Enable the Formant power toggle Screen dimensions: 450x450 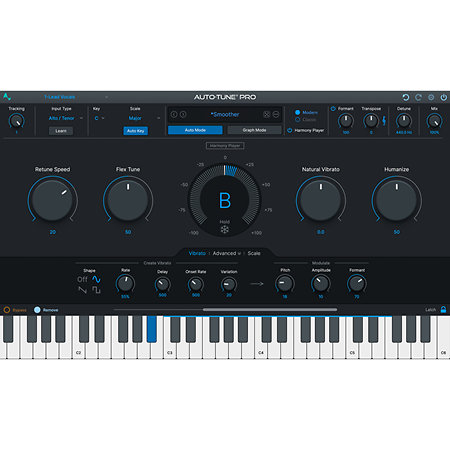point(333,109)
